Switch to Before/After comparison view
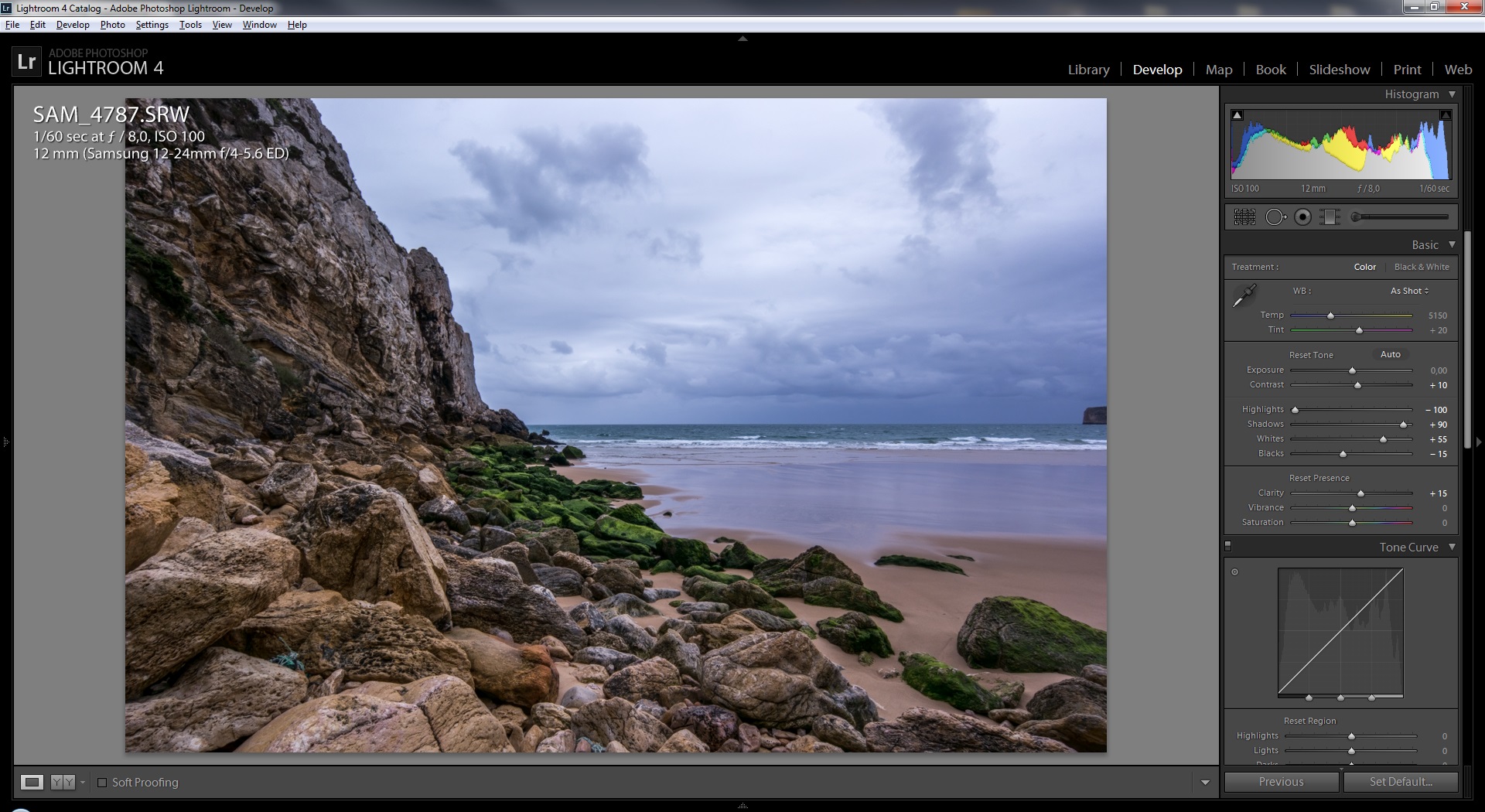 63,782
